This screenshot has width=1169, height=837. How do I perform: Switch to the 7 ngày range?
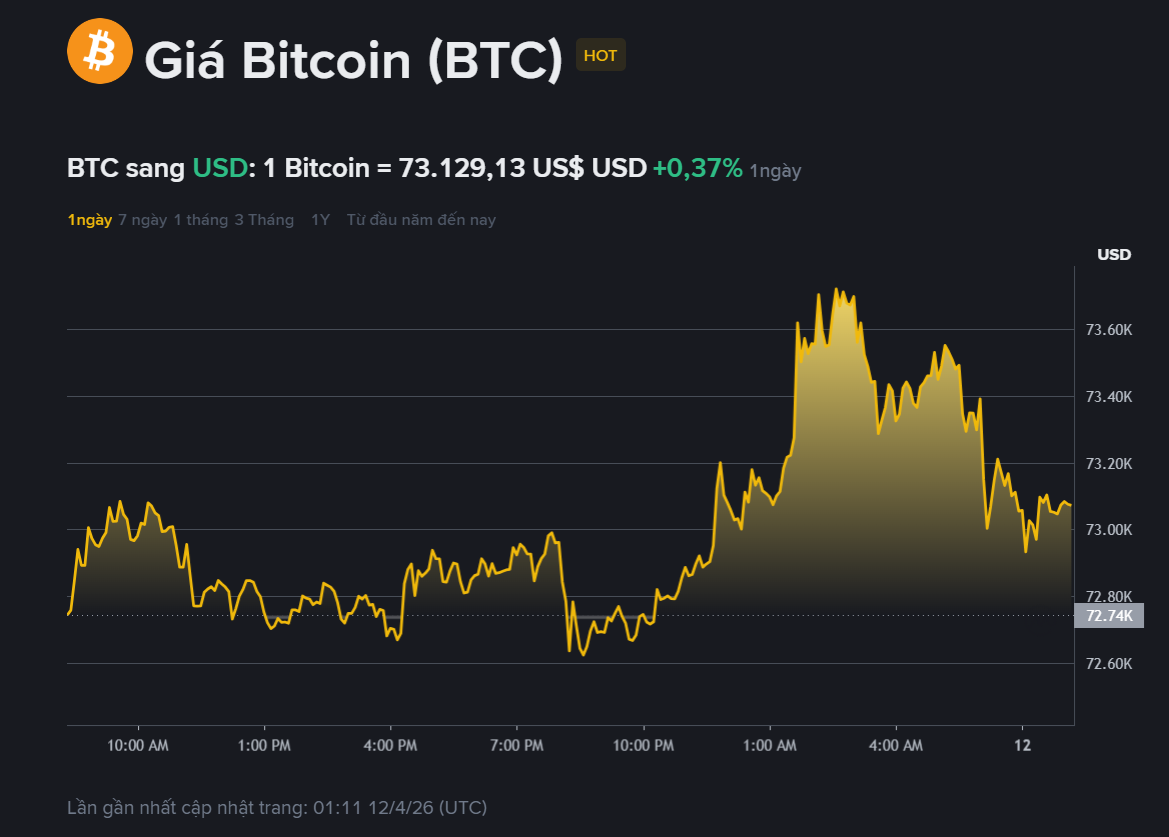click(x=142, y=220)
